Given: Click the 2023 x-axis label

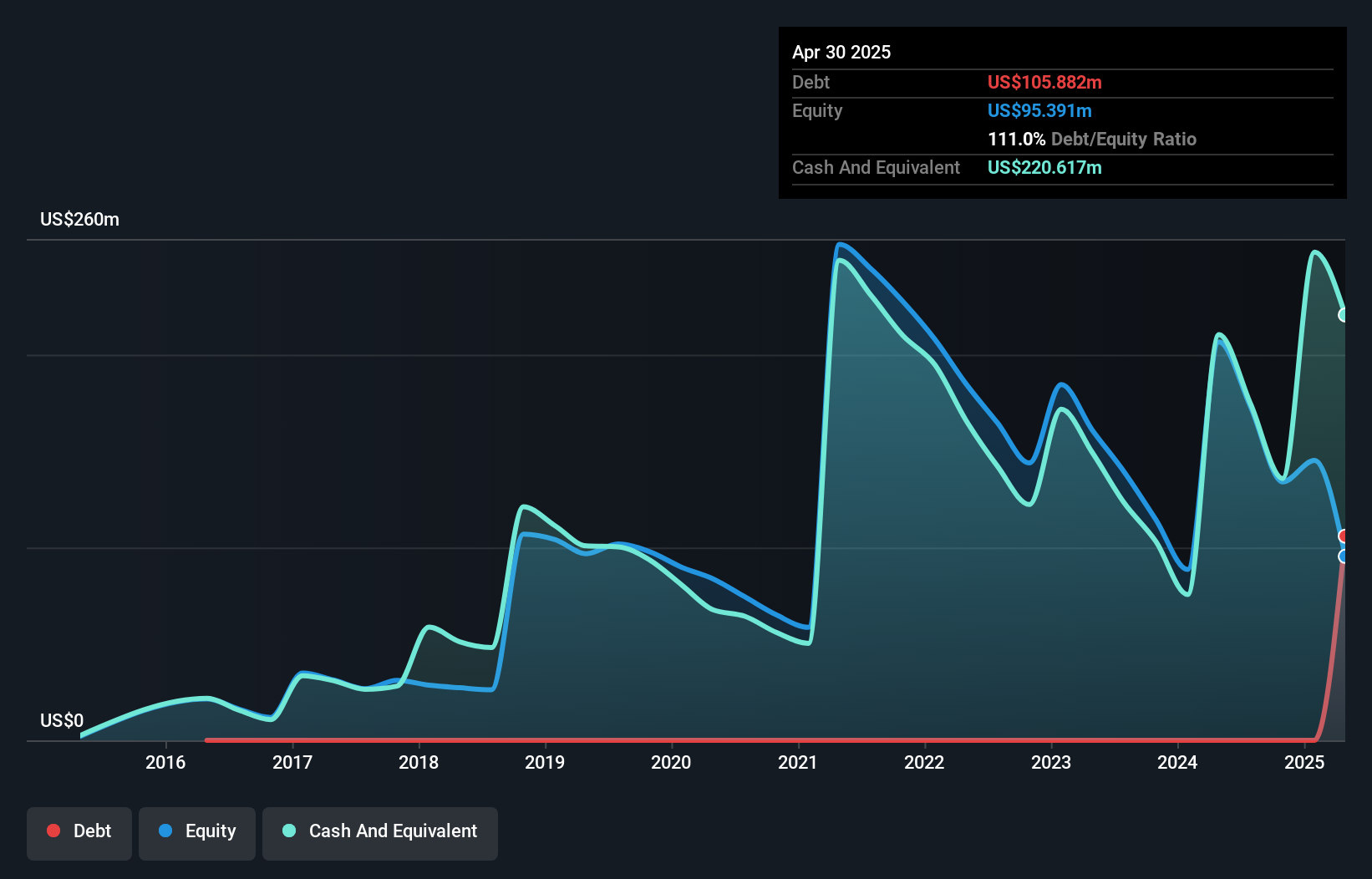Looking at the screenshot, I should [1051, 762].
